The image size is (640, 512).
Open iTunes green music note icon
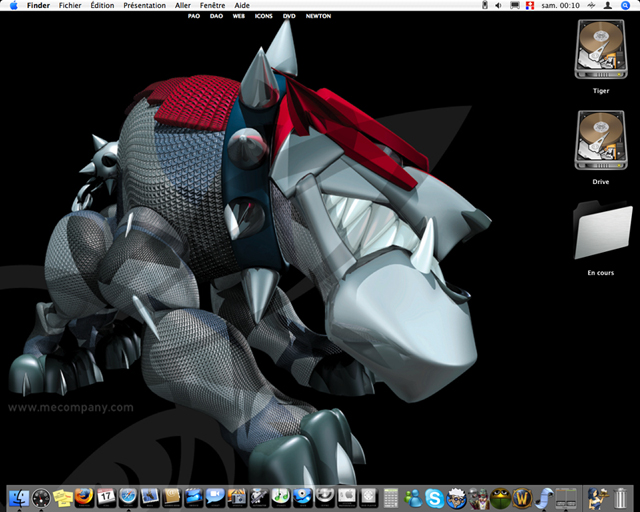(x=281, y=498)
